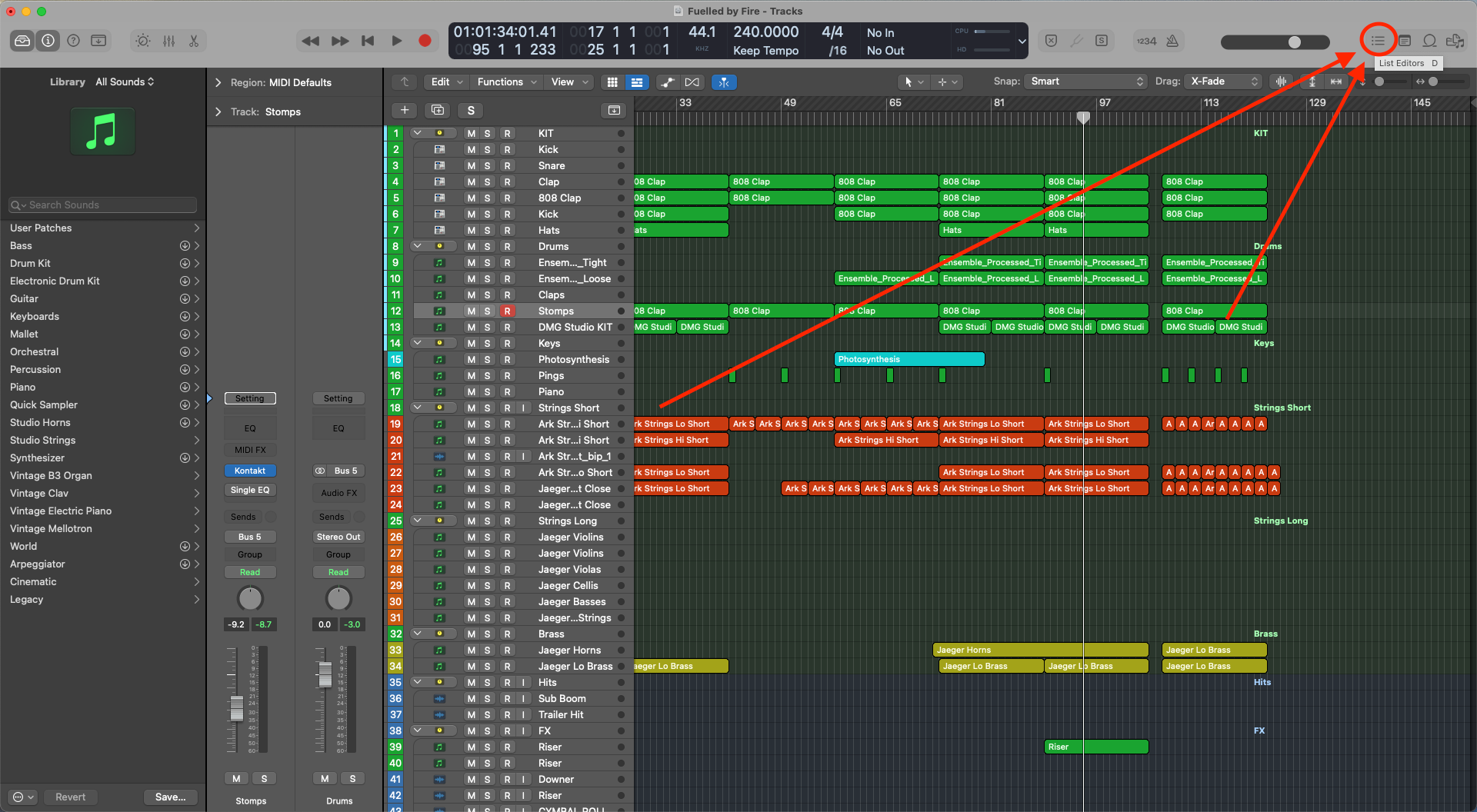Toggle the Tuner icon in control bar
Image resolution: width=1477 pixels, height=812 pixels.
[x=1076, y=41]
